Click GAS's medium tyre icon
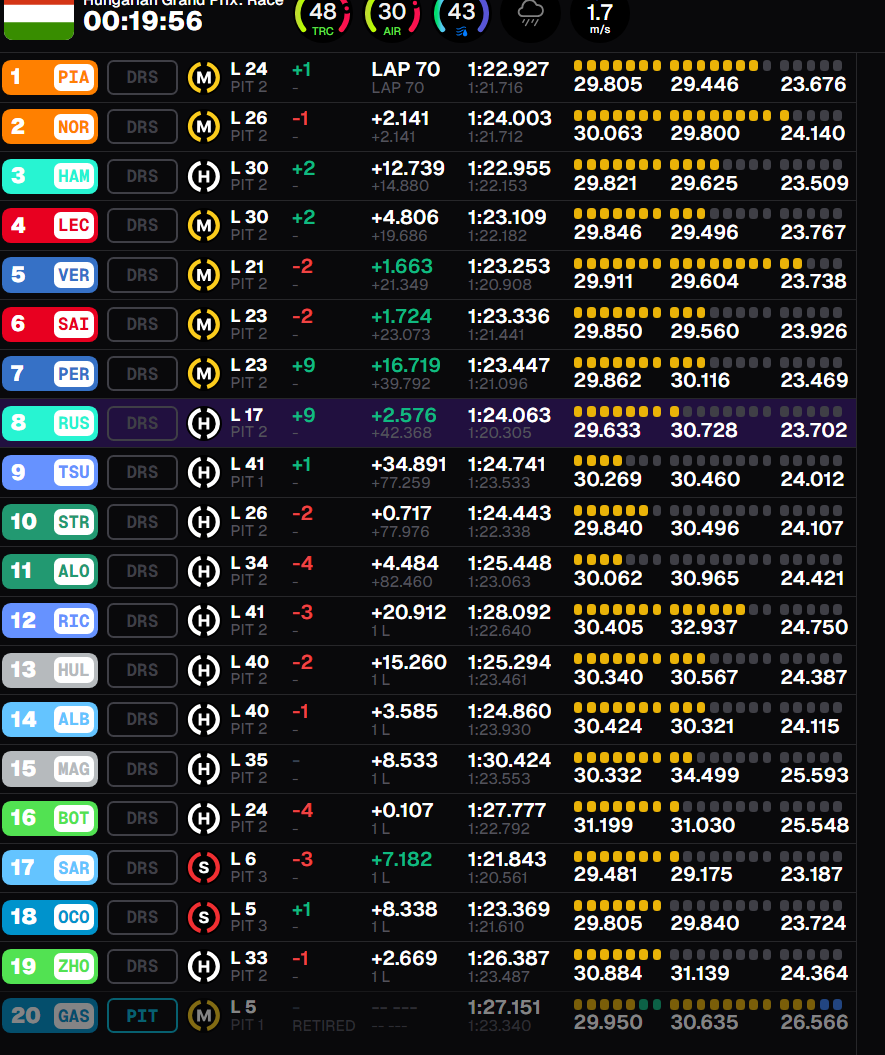885x1055 pixels. (204, 1015)
